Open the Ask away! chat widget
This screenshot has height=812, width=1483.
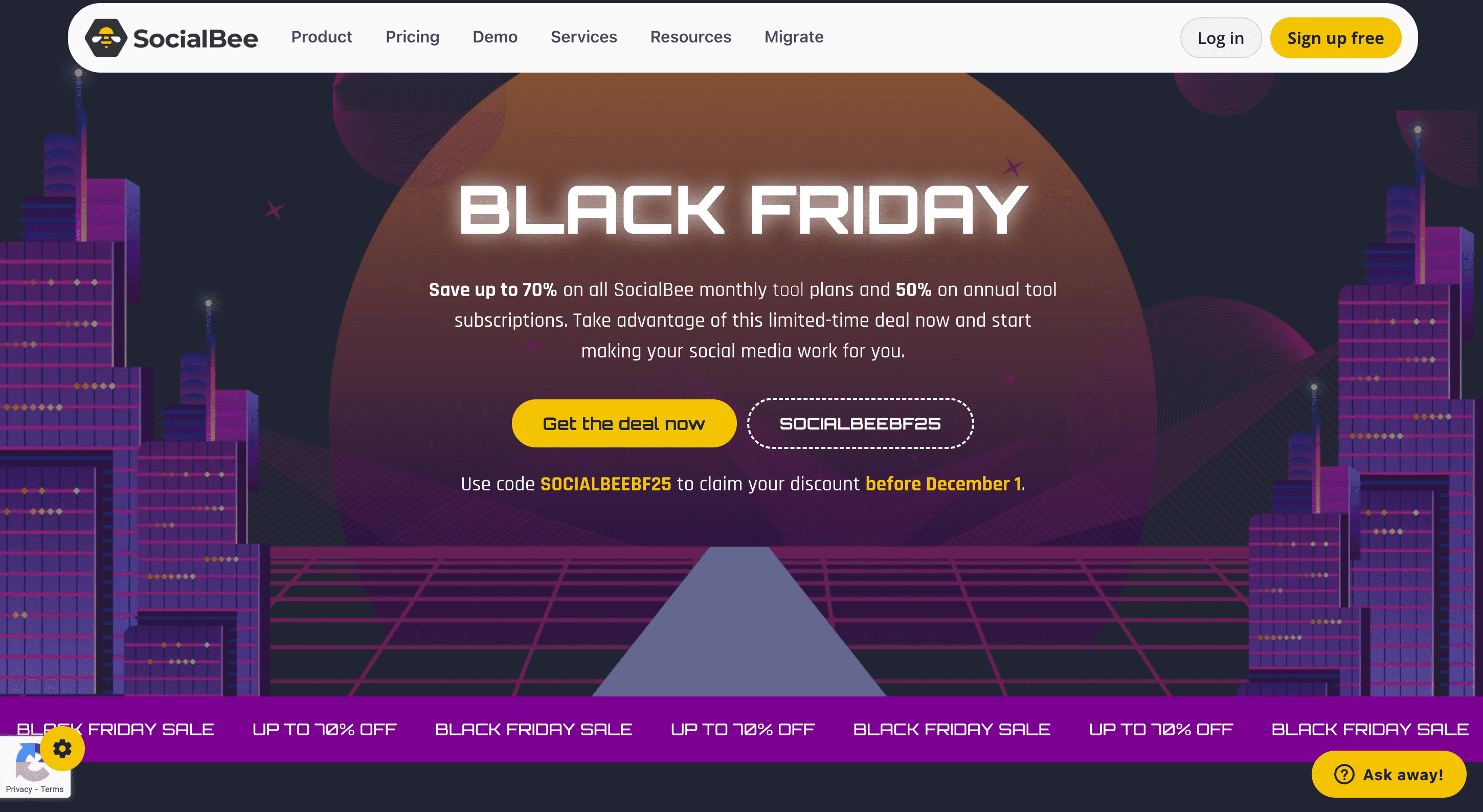[x=1388, y=775]
